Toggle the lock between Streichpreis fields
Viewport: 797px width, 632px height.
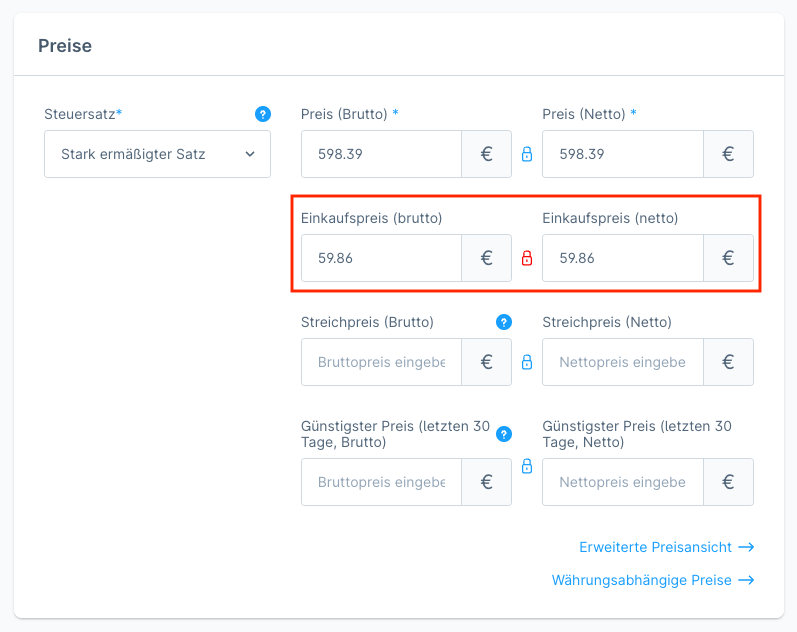coord(527,362)
